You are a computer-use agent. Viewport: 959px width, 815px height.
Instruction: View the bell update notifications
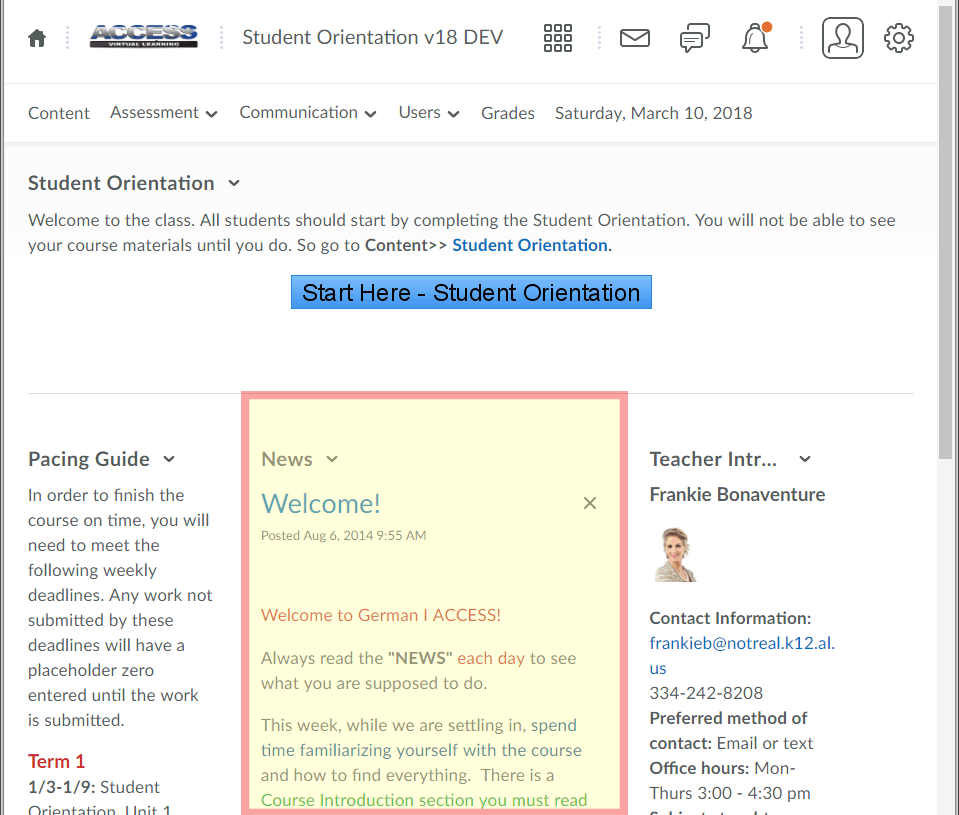click(755, 39)
